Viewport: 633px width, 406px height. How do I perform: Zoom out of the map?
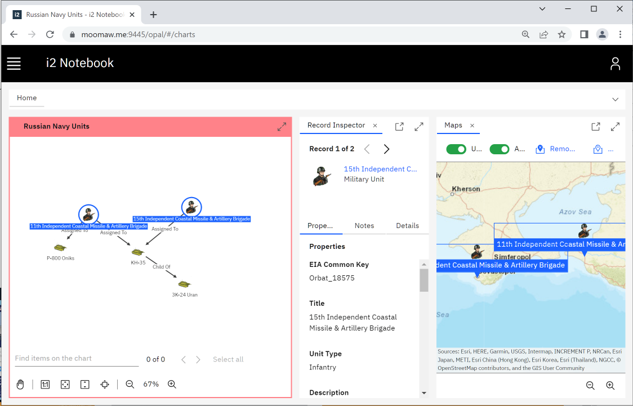[590, 385]
